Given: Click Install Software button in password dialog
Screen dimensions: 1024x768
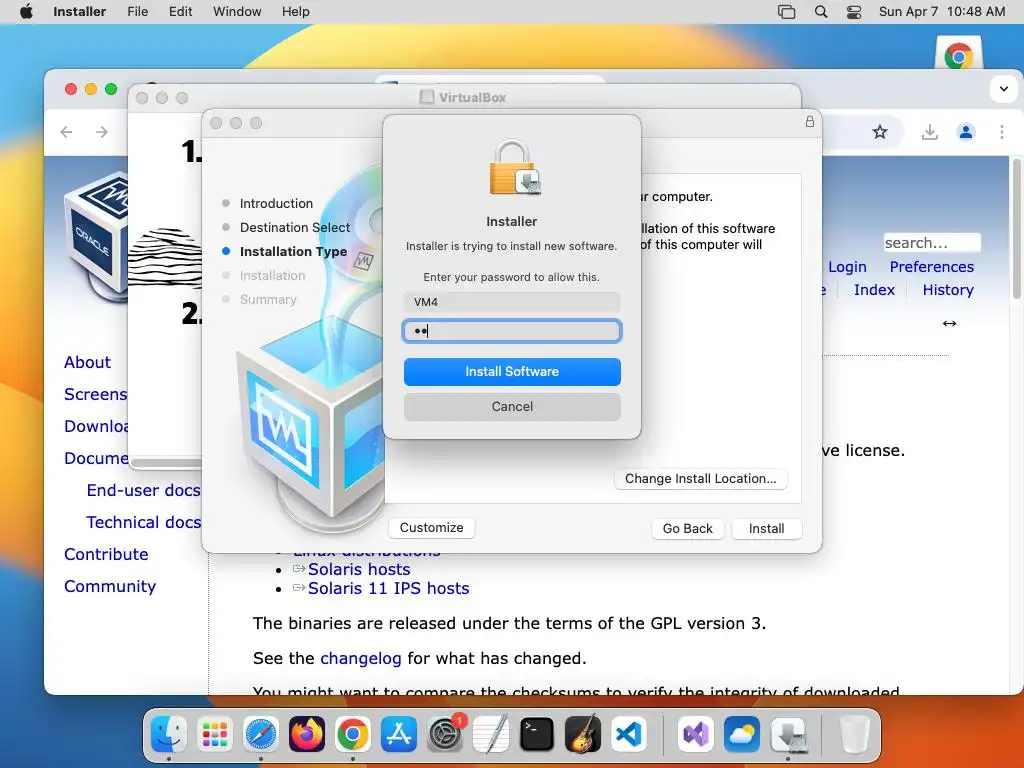Looking at the screenshot, I should point(512,372).
